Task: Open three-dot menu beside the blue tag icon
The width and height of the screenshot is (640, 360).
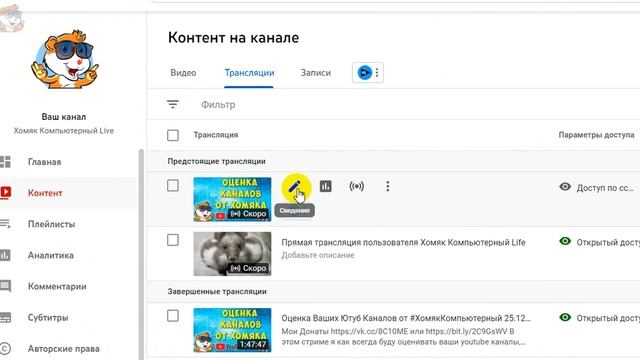Action: tap(377, 73)
